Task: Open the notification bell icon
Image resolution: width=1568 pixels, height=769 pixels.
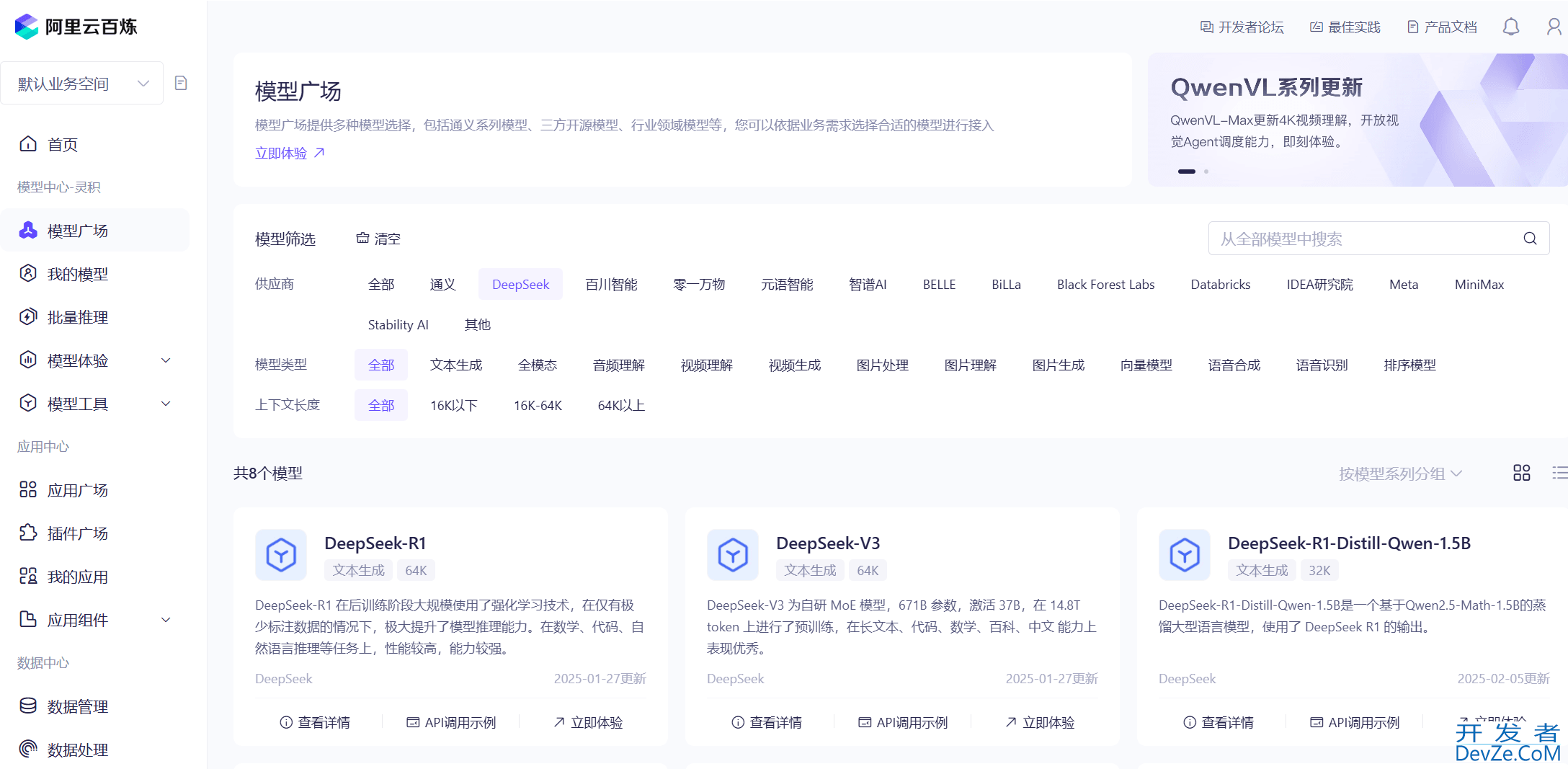Action: click(x=1511, y=27)
